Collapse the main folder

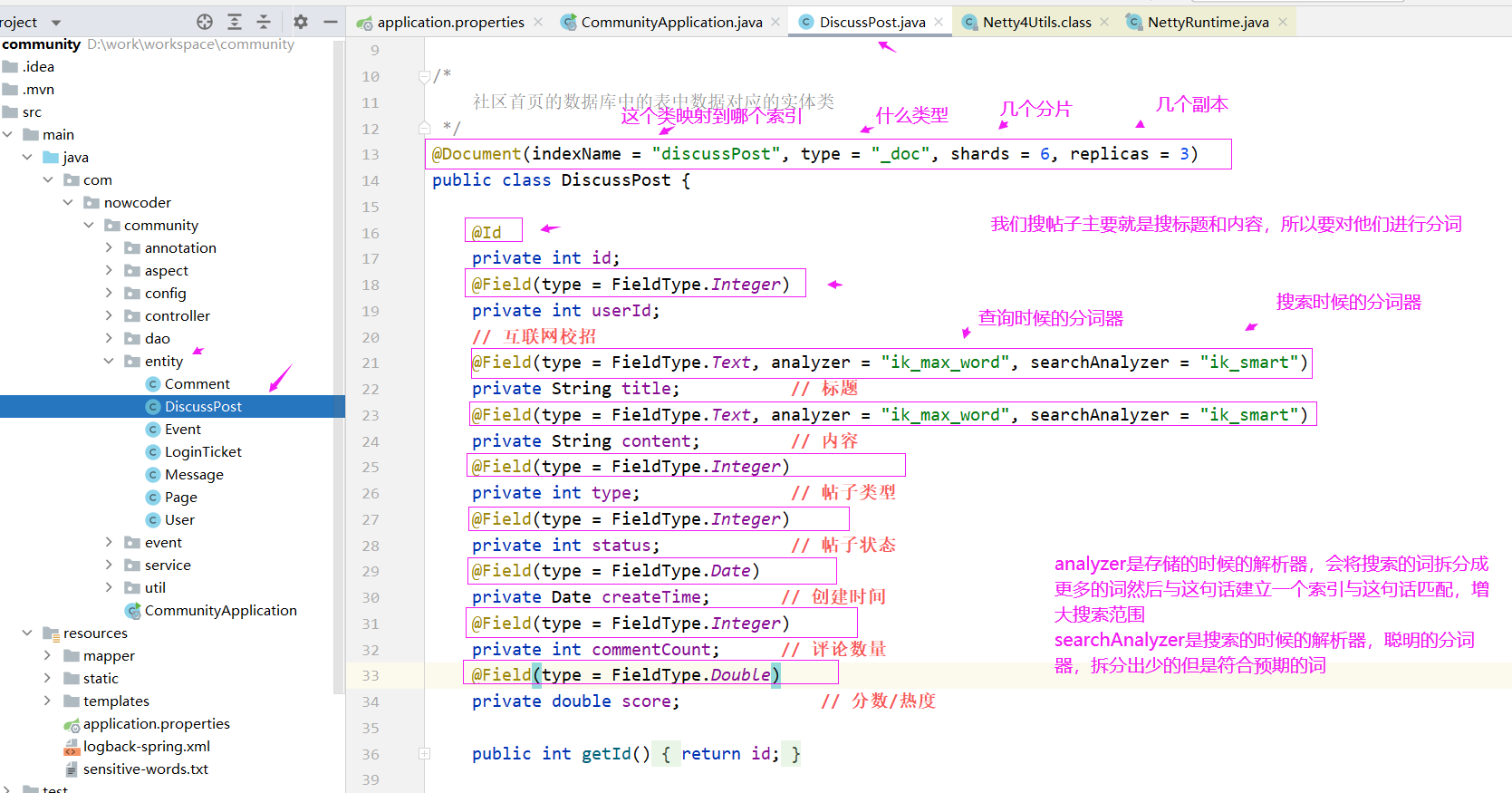7,134
